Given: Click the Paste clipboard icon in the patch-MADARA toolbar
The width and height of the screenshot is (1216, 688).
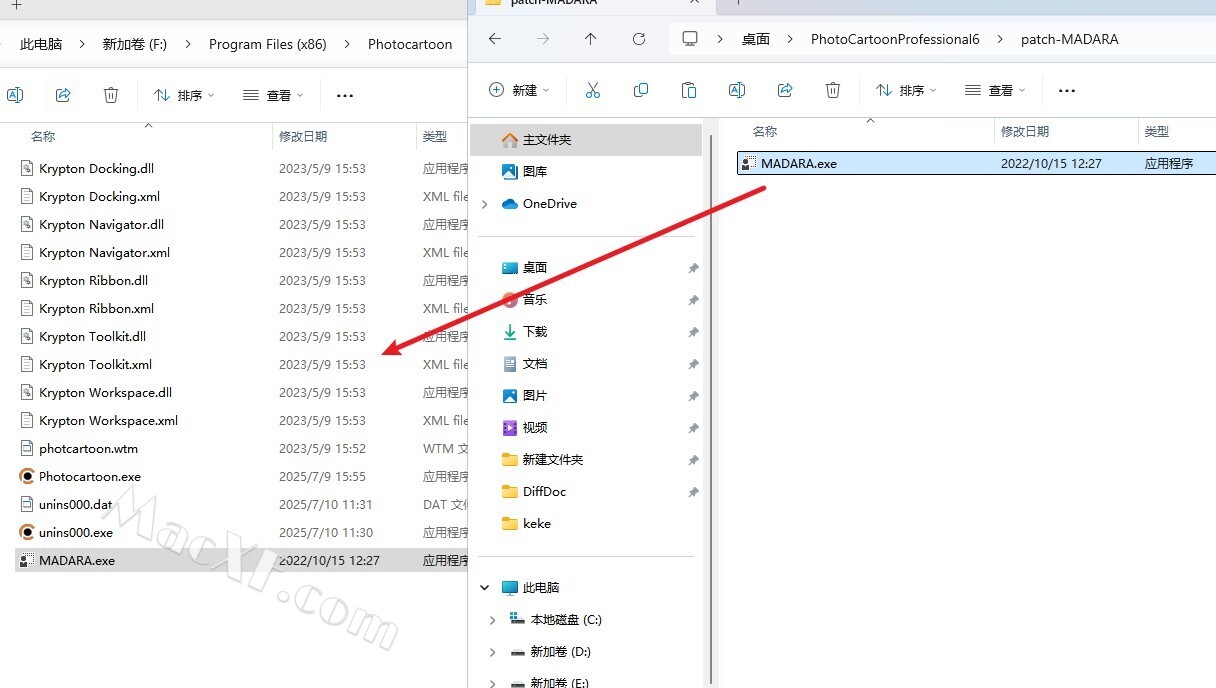Looking at the screenshot, I should pos(689,90).
